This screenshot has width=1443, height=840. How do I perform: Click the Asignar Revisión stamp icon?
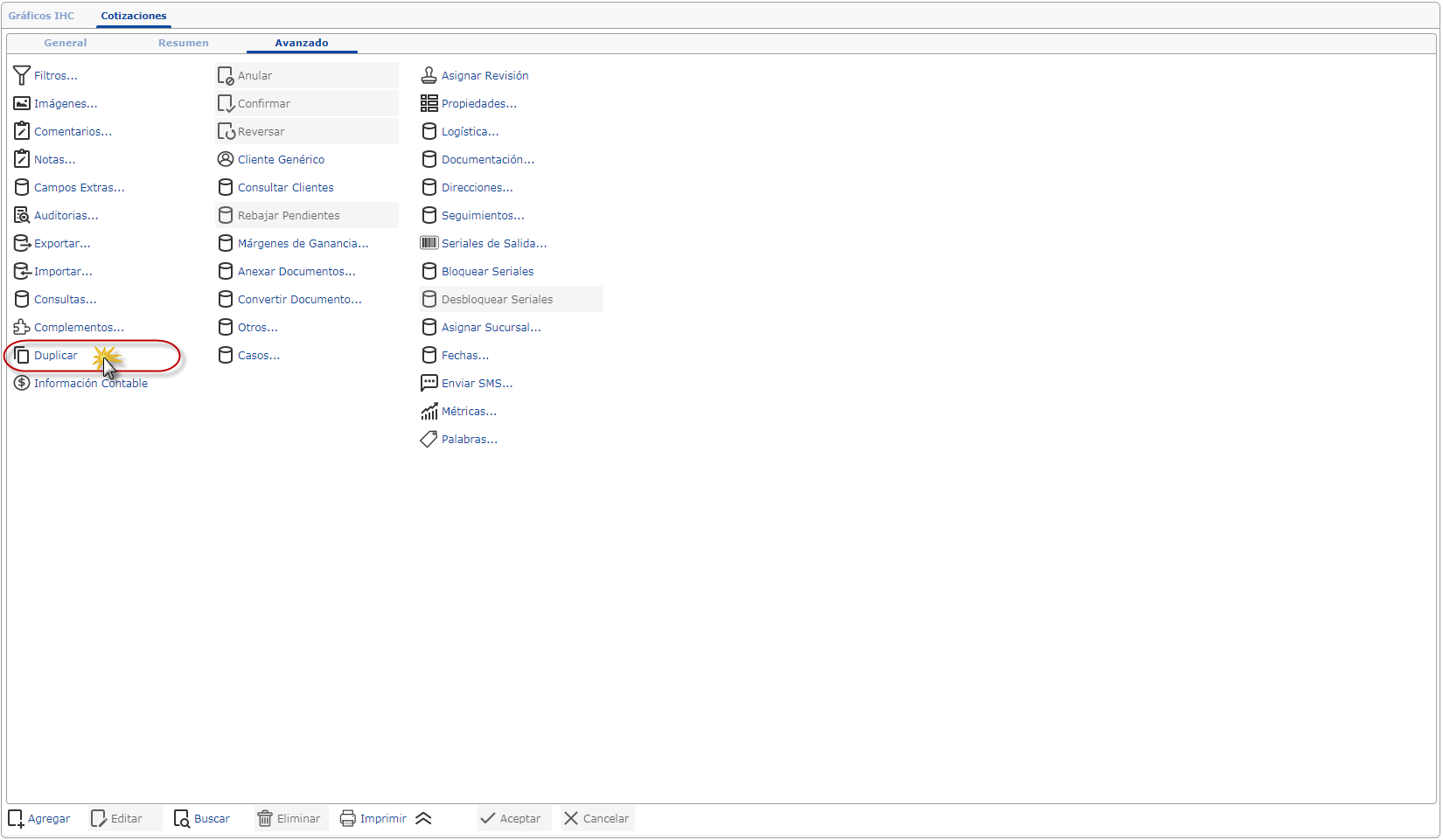pos(429,76)
